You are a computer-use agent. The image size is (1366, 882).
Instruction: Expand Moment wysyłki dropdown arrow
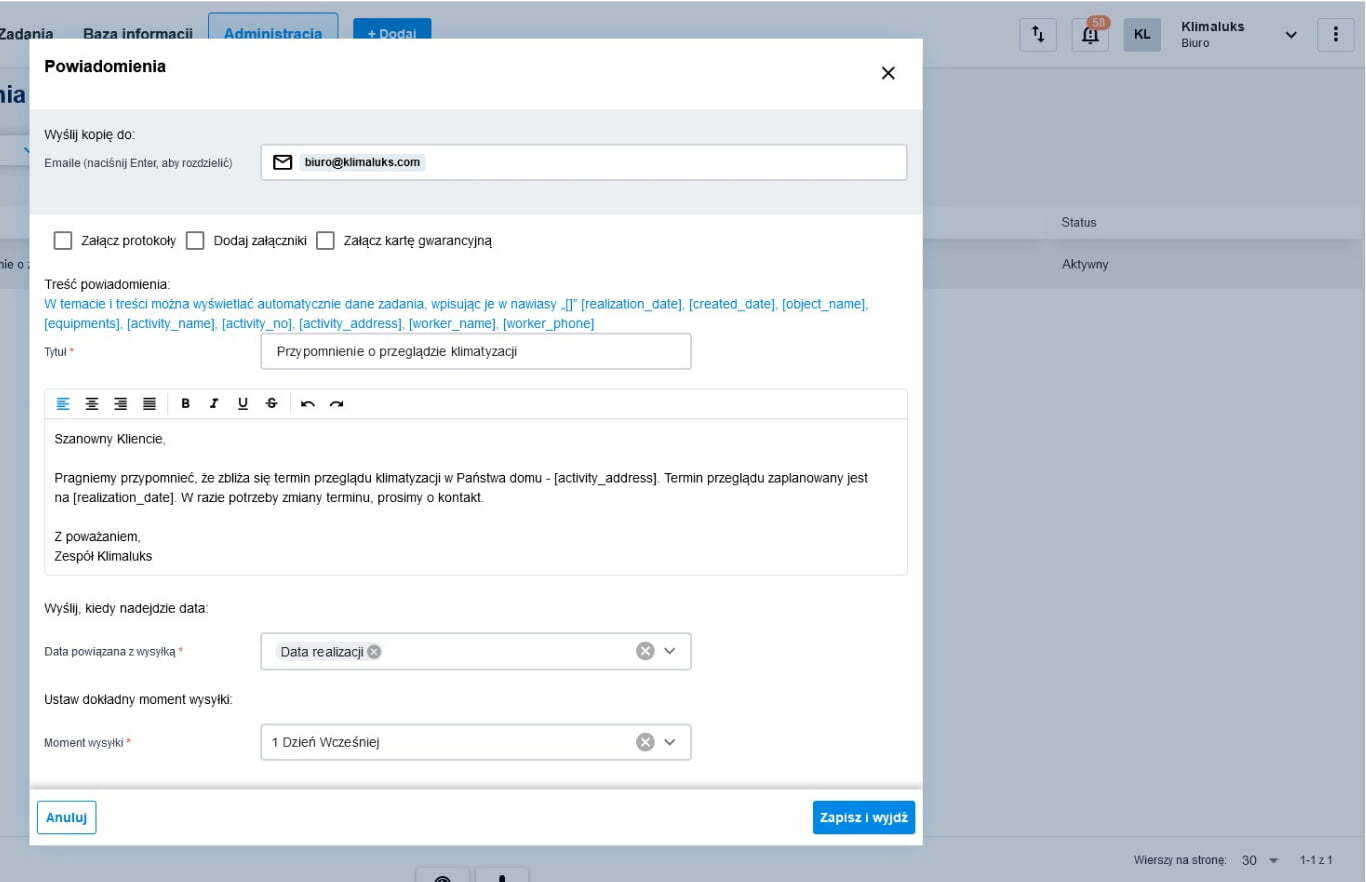[x=670, y=742]
